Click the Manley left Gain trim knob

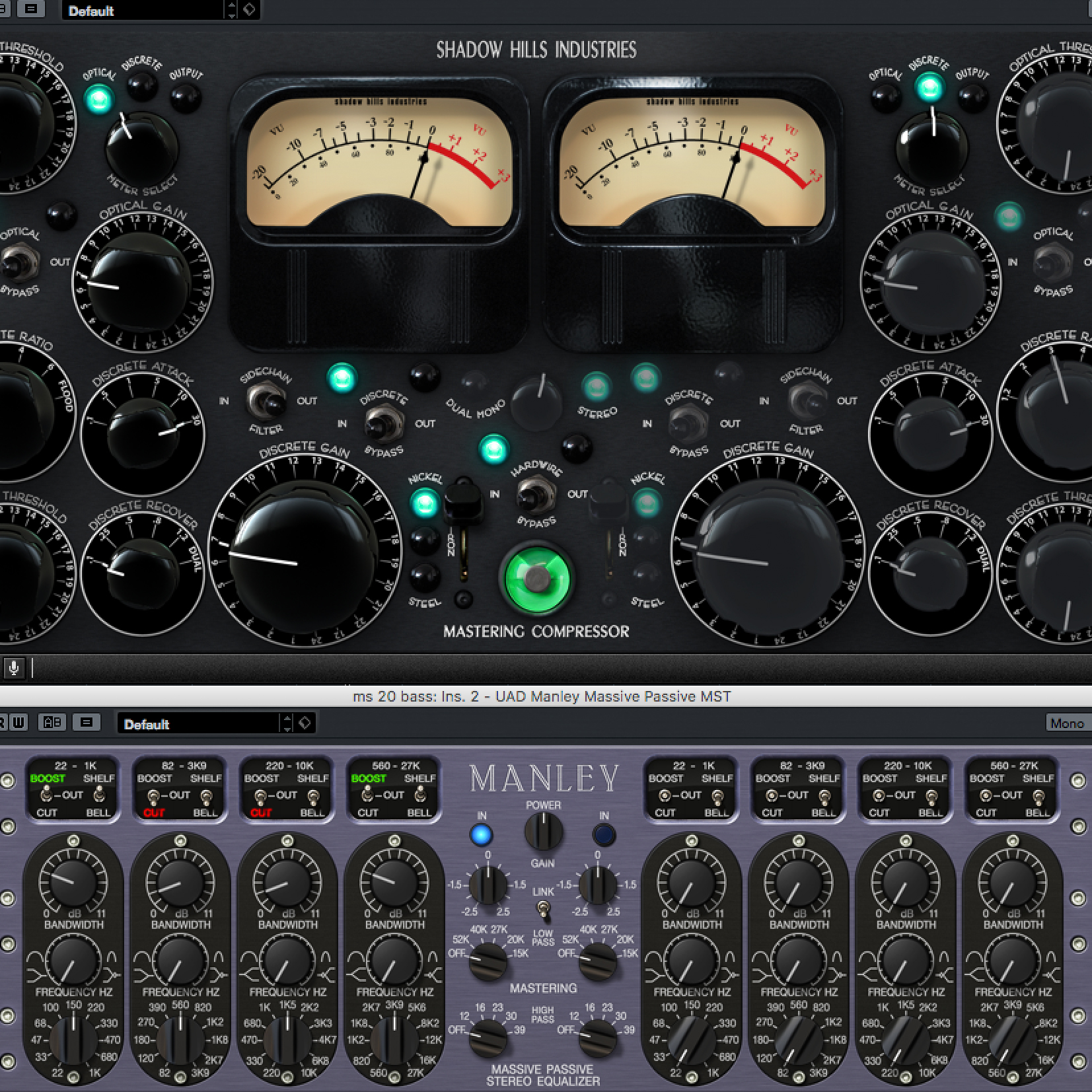488,885
